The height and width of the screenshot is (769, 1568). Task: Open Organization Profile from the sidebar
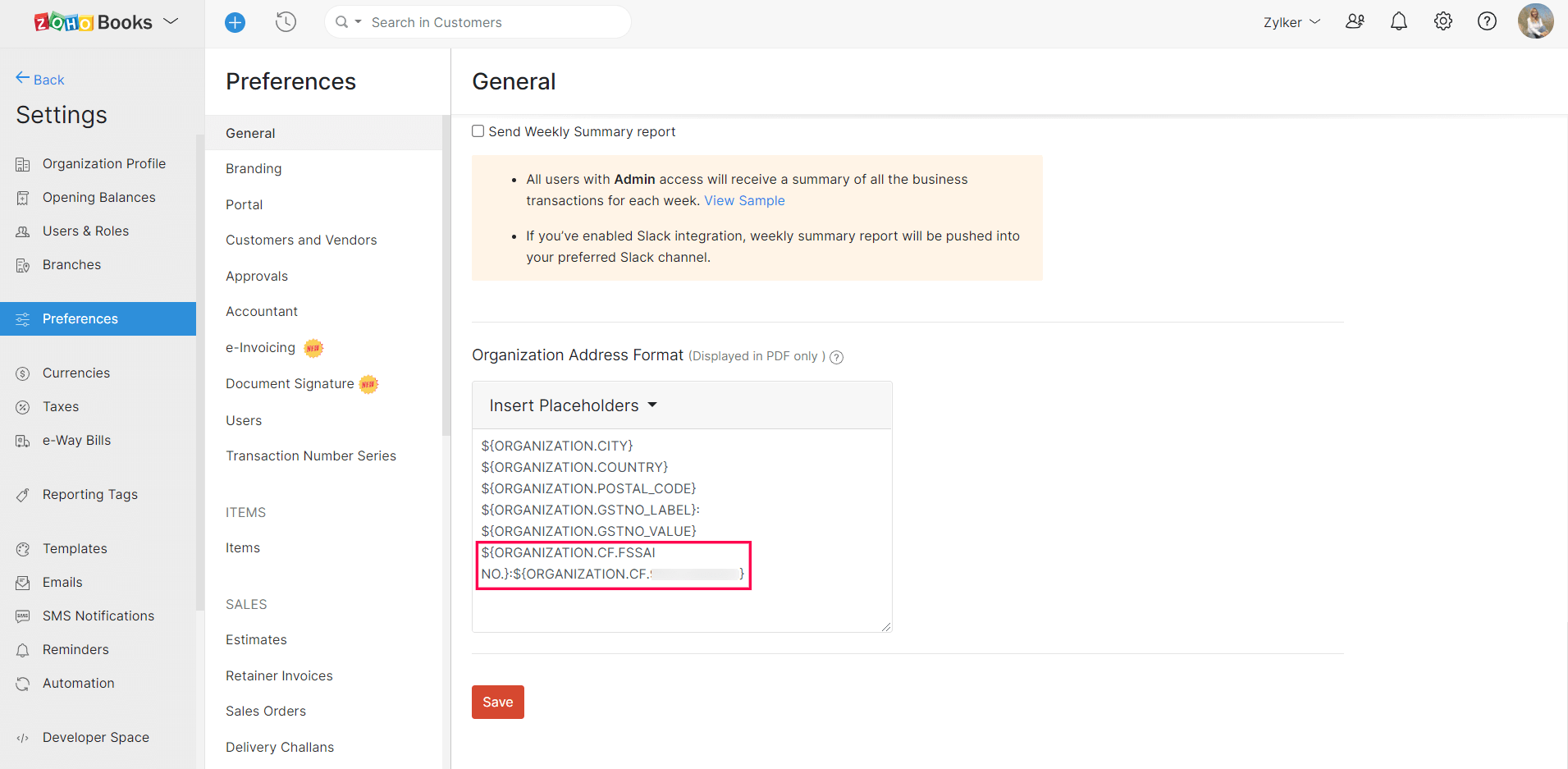click(103, 163)
